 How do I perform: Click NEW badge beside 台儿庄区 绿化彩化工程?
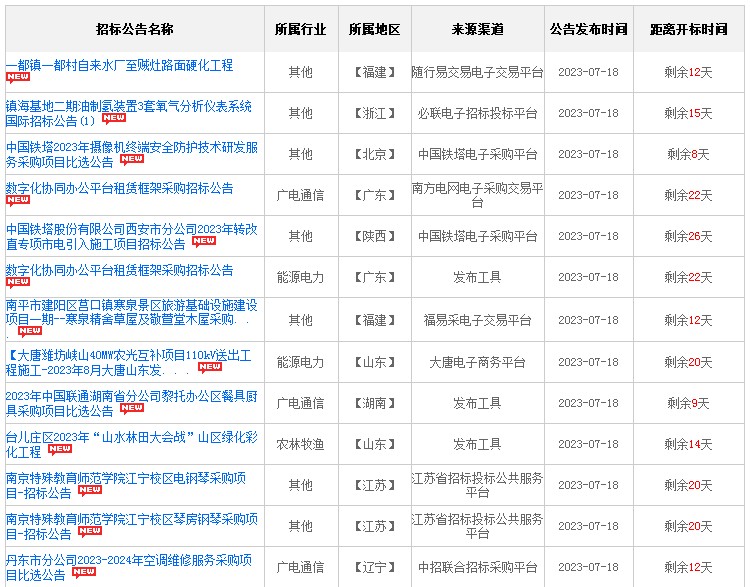point(60,450)
